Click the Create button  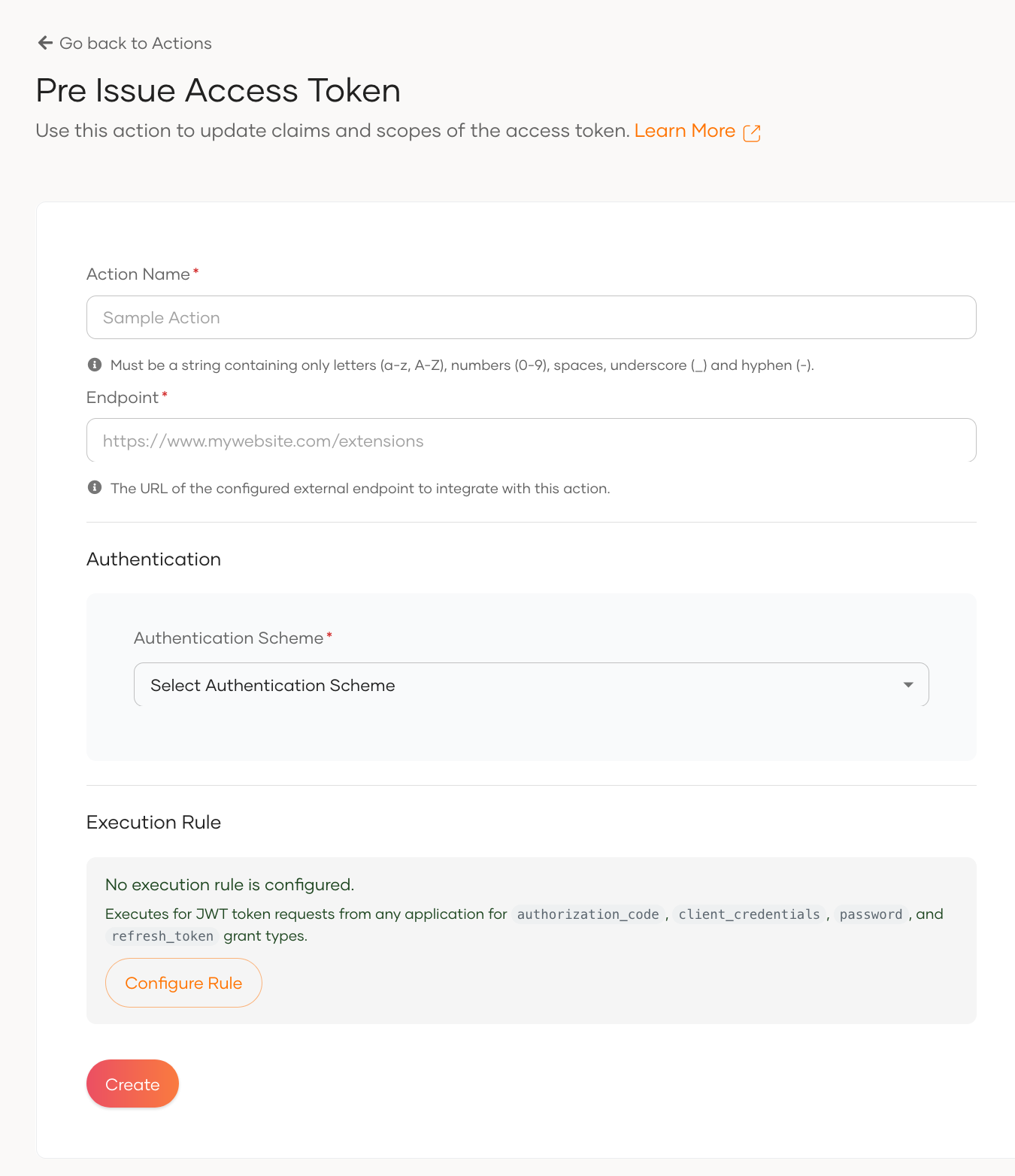click(x=132, y=1084)
